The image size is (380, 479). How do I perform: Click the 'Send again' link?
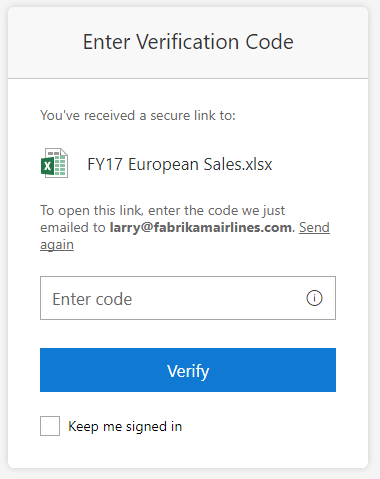[x=314, y=228]
